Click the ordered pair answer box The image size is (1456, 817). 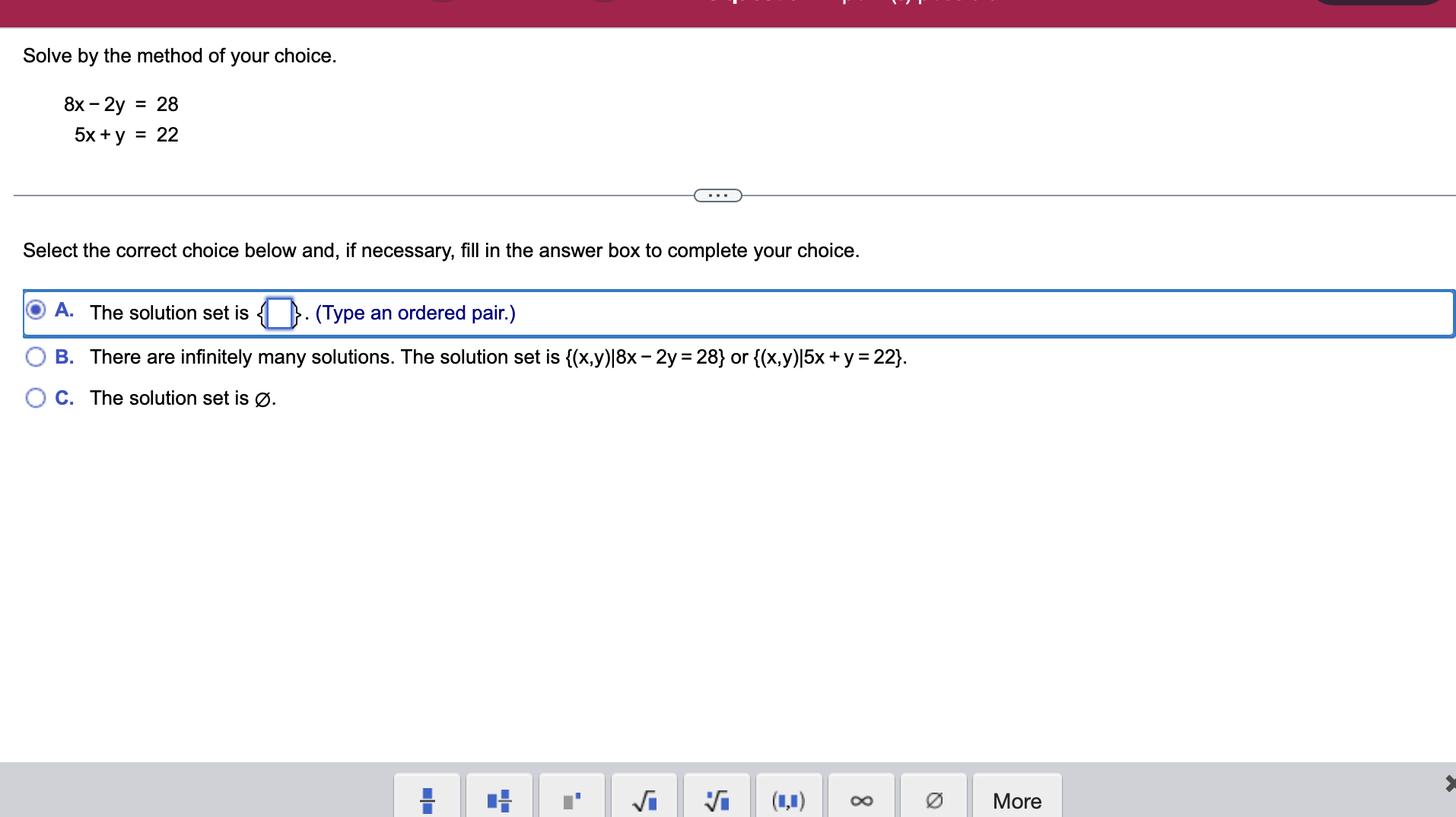(x=280, y=313)
